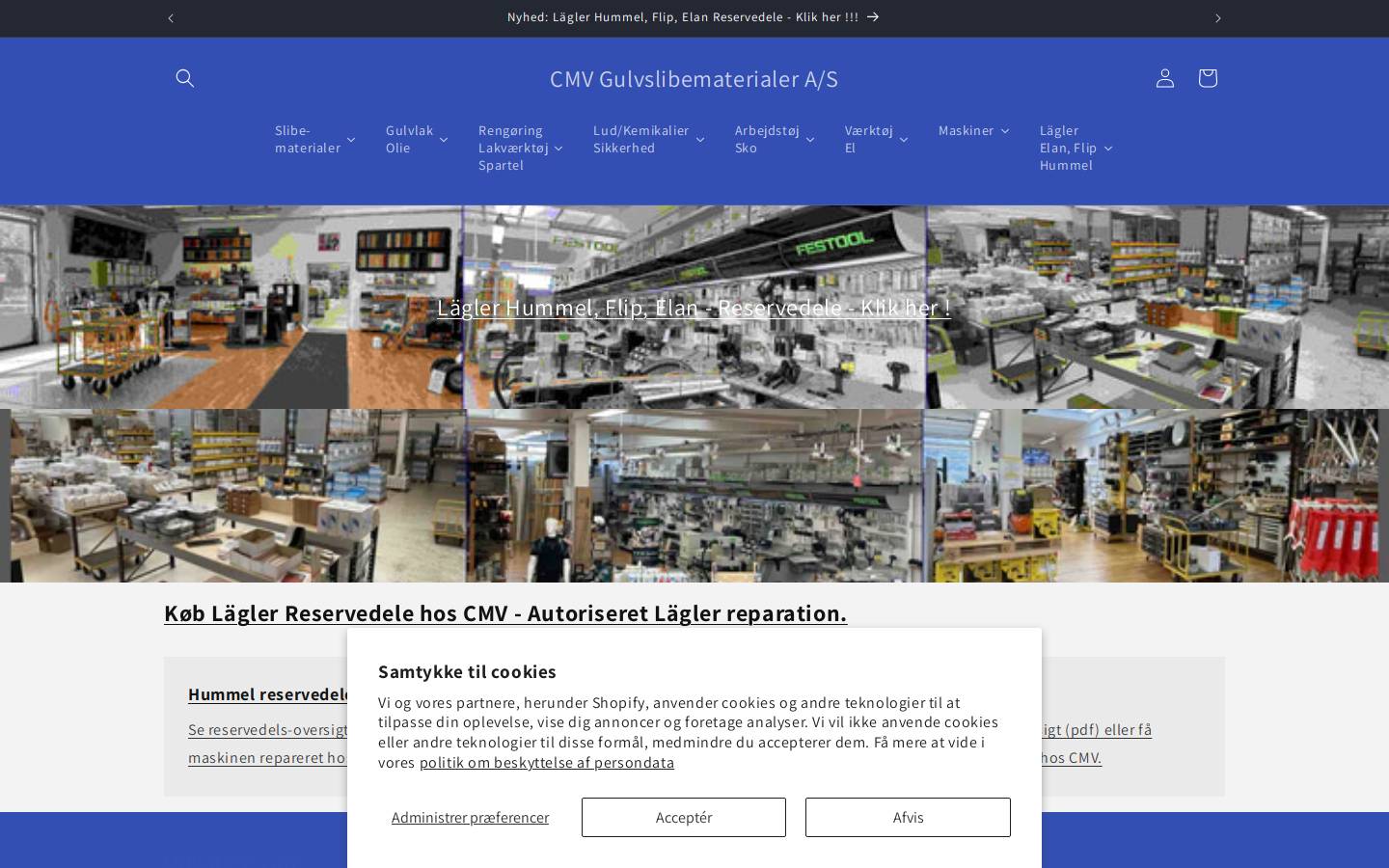Open the account login icon

pos(1165,78)
